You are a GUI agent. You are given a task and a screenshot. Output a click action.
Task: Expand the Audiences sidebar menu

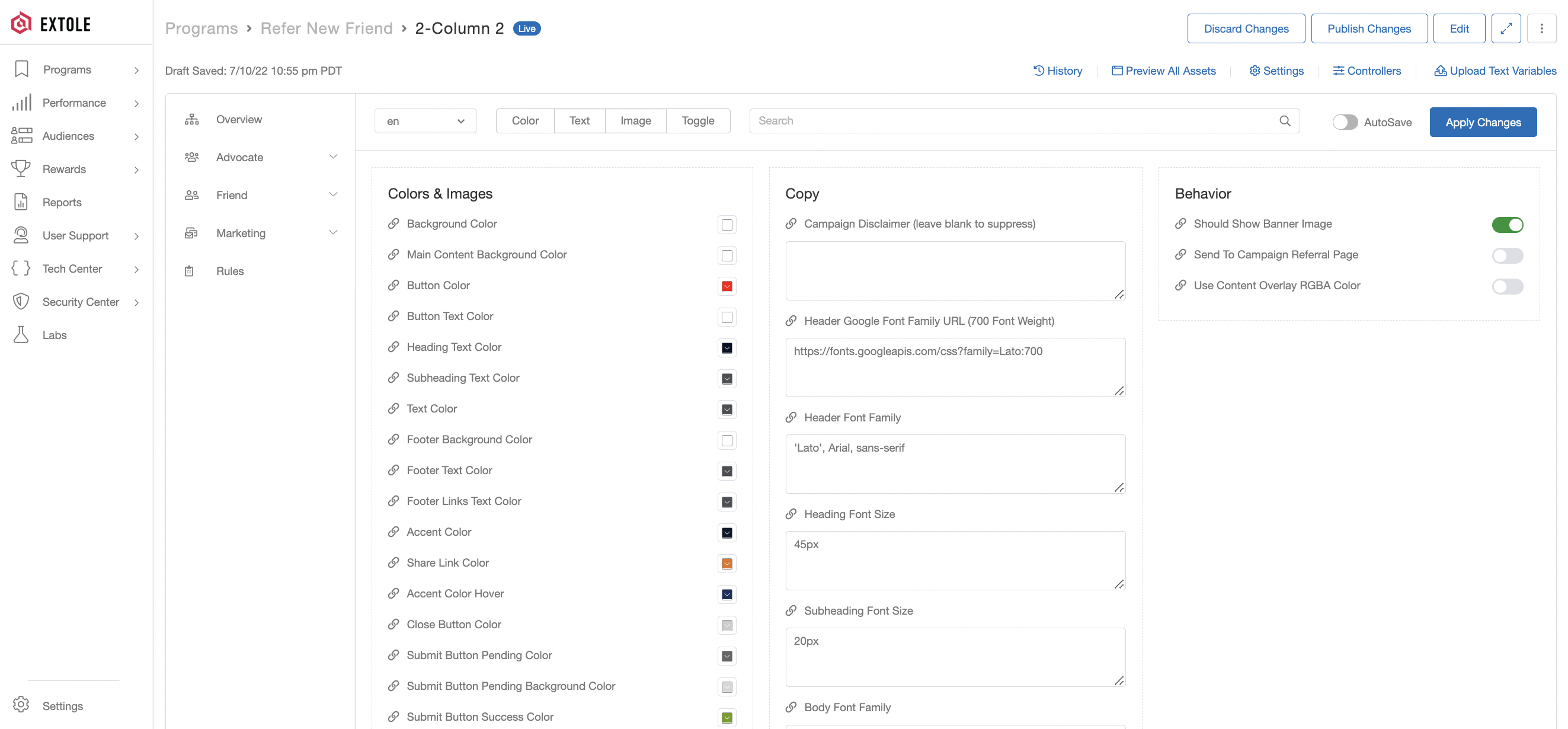tap(136, 136)
